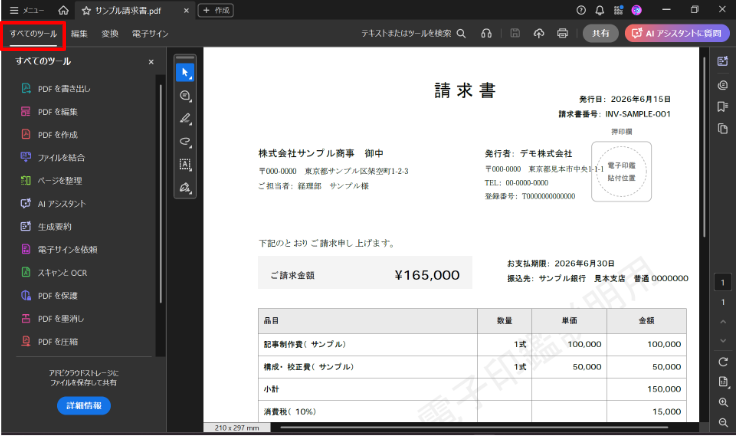Image resolution: width=736 pixels, height=436 pixels.
Task: Close the サンプル請求書.pdf tab
Action: point(186,10)
